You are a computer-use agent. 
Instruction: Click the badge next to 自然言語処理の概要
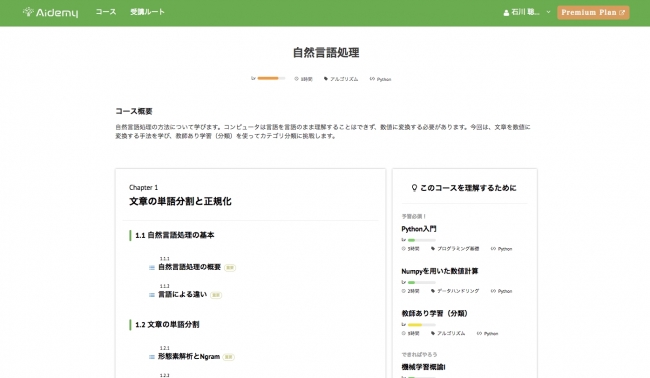[230, 268]
